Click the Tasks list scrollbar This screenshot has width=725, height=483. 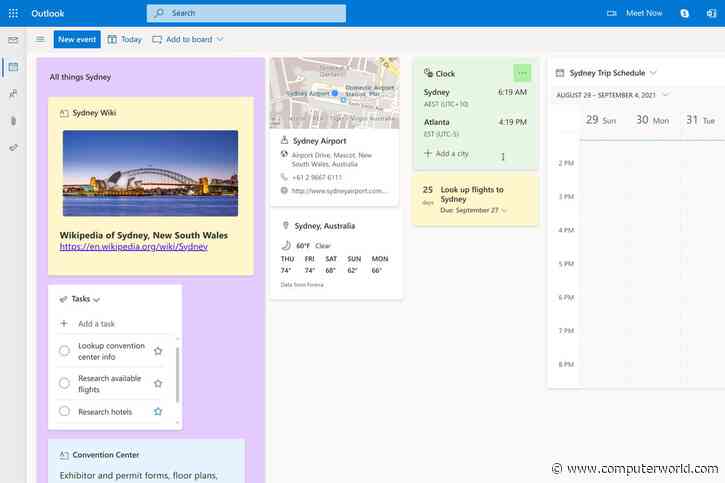pos(178,374)
